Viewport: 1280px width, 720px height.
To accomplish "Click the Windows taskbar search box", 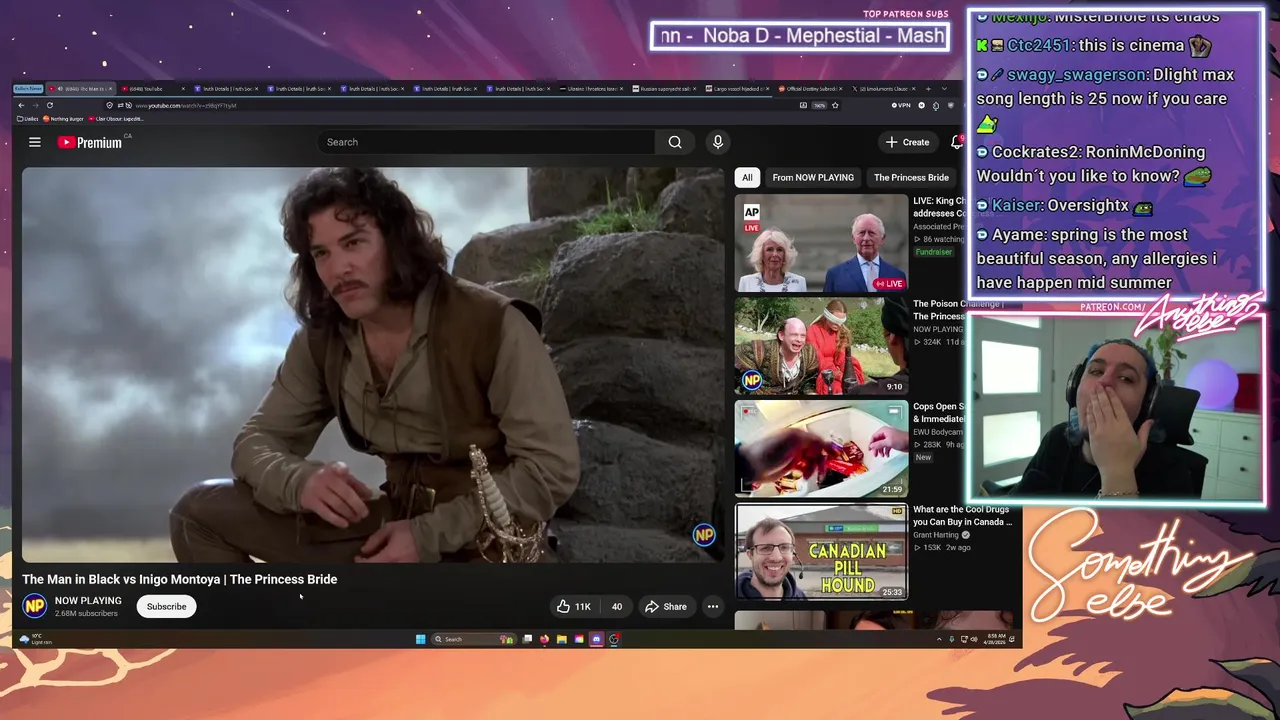I will pyautogui.click(x=473, y=639).
